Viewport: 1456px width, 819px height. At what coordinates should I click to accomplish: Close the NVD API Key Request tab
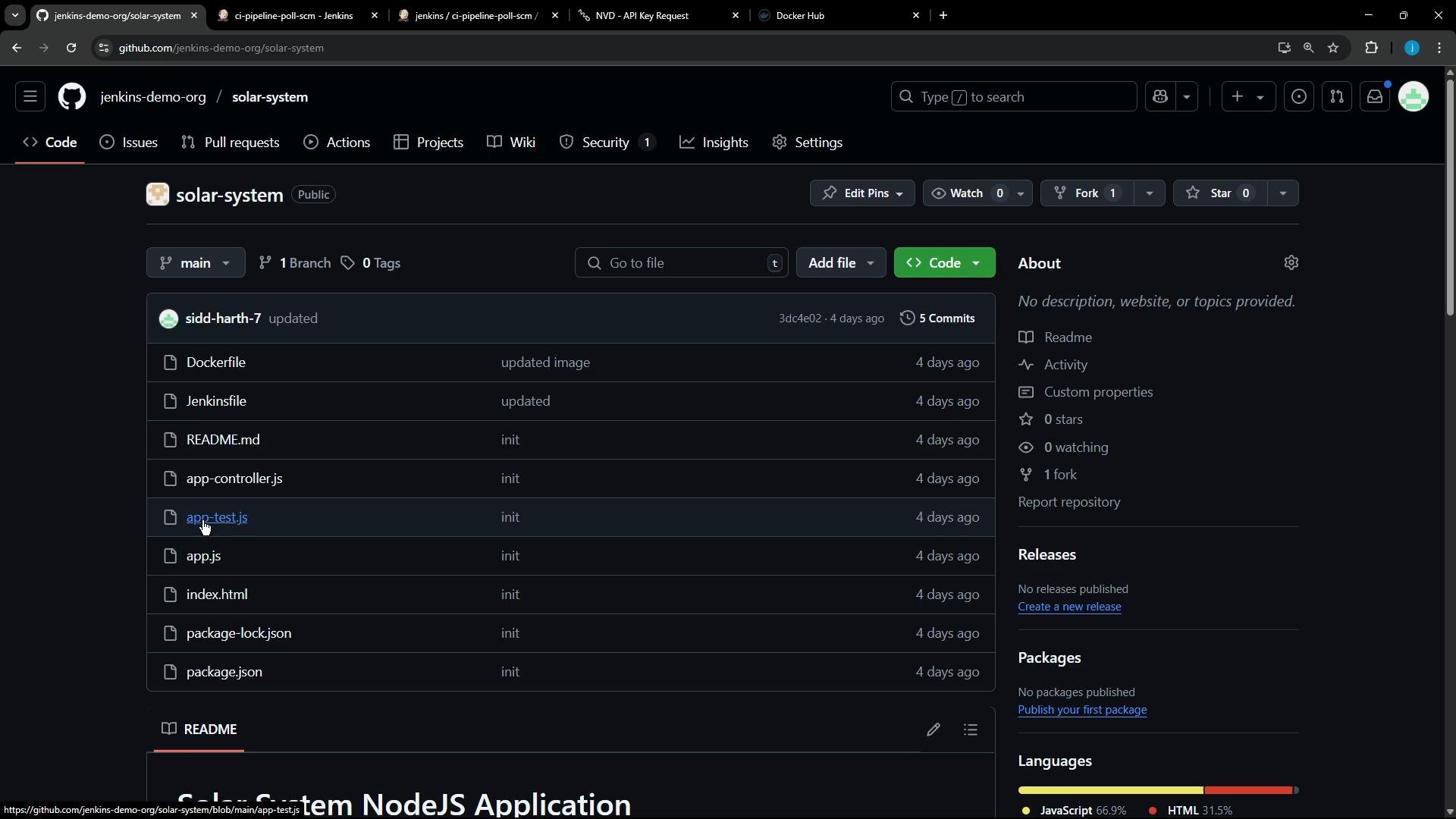tap(736, 15)
